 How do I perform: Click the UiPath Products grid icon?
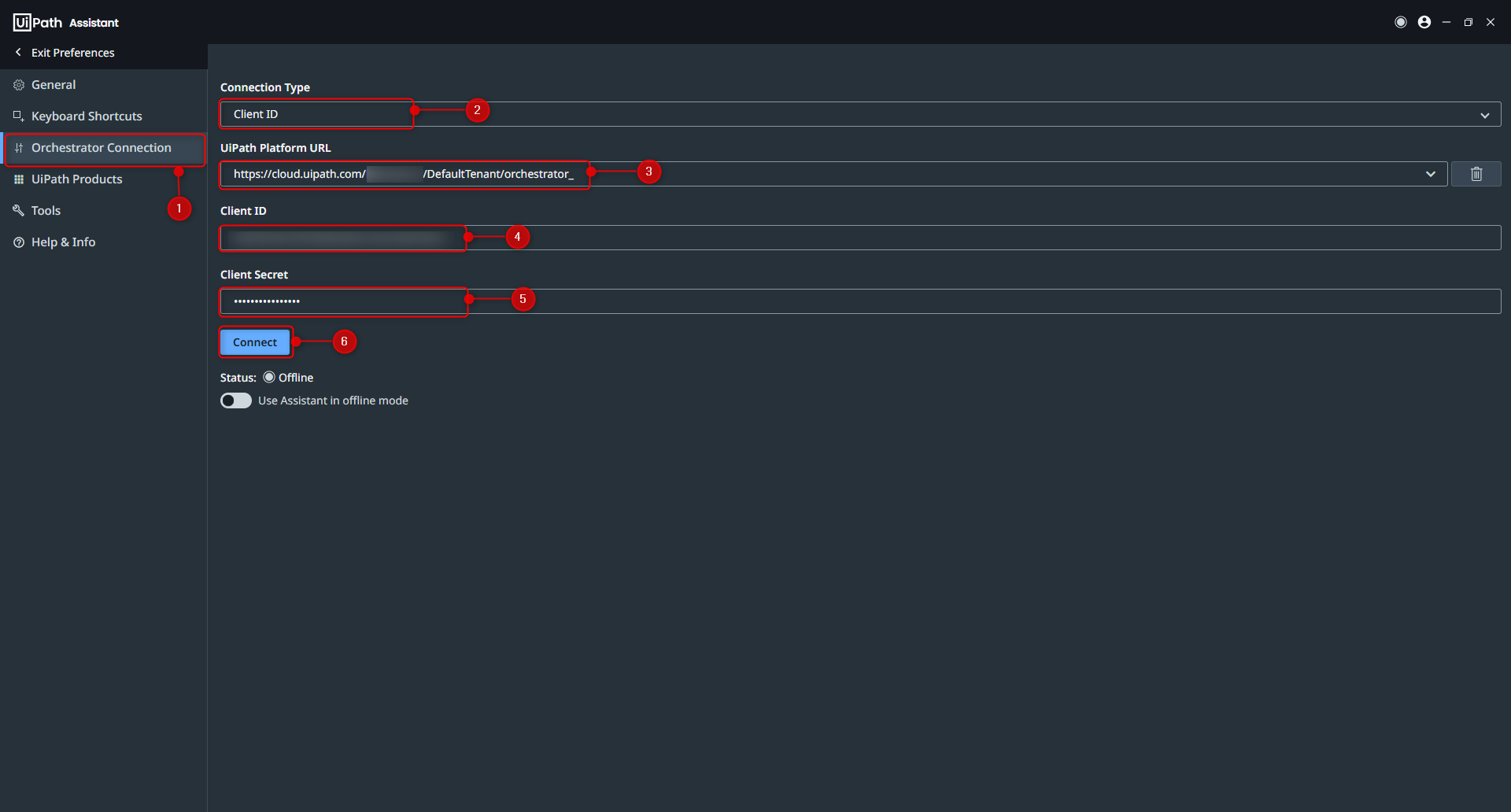(19, 179)
